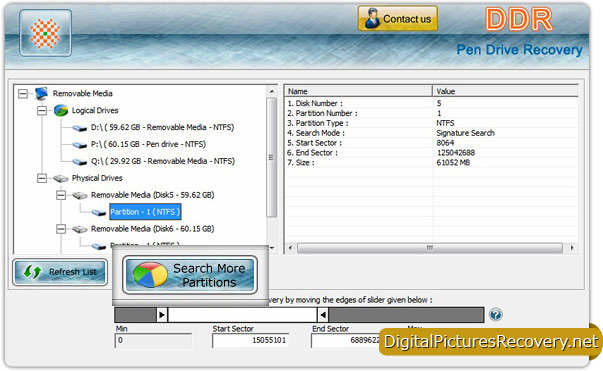Viewport: 603px width, 371px height.
Task: Click the orange checkered application logo icon
Action: 45,33
